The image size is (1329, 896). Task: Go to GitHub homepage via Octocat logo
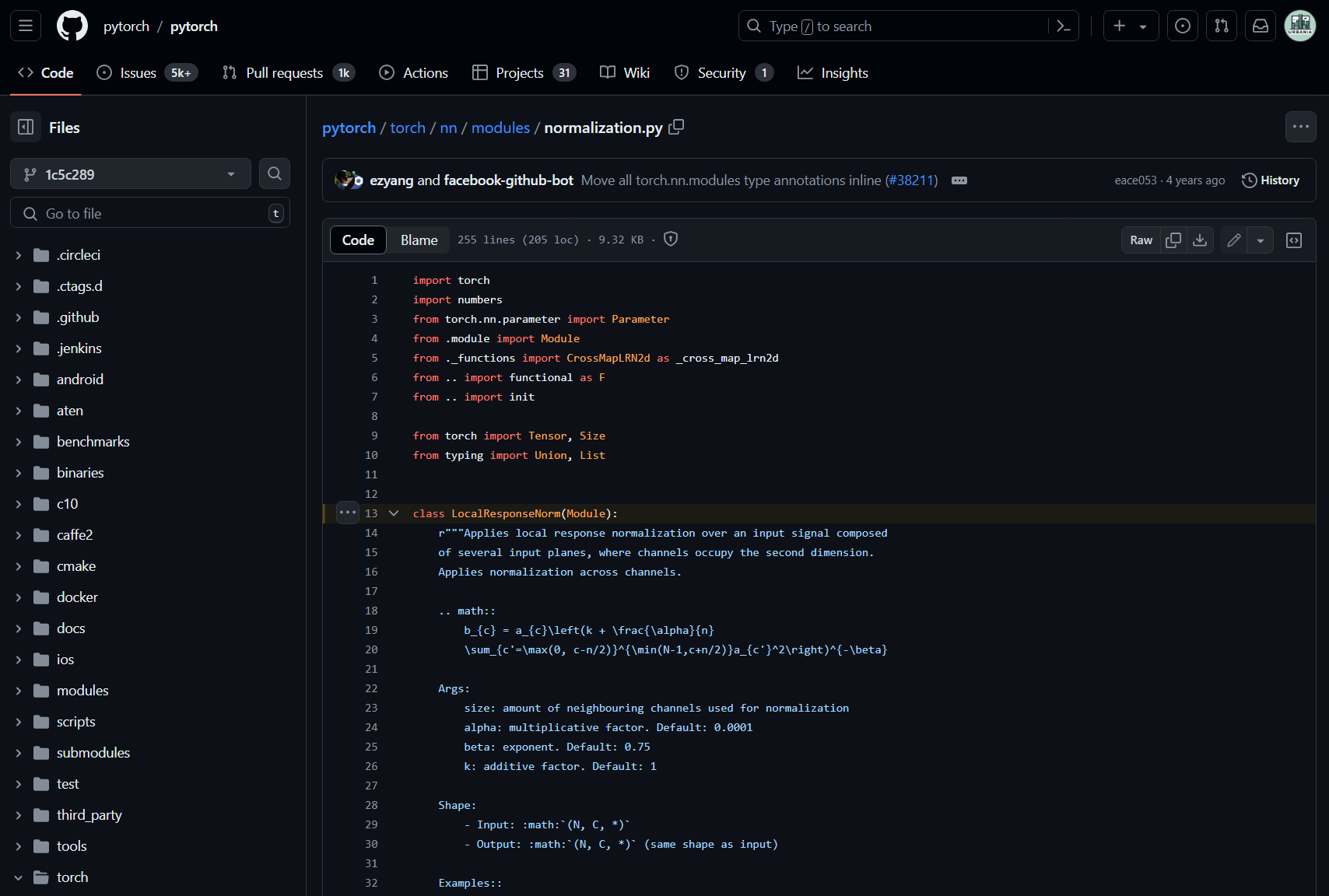(x=72, y=26)
